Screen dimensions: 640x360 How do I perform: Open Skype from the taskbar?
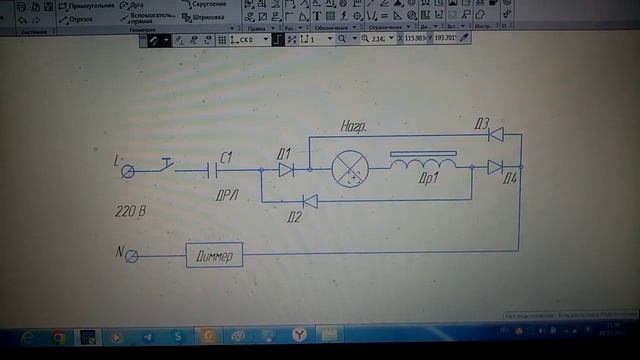pyautogui.click(x=178, y=337)
